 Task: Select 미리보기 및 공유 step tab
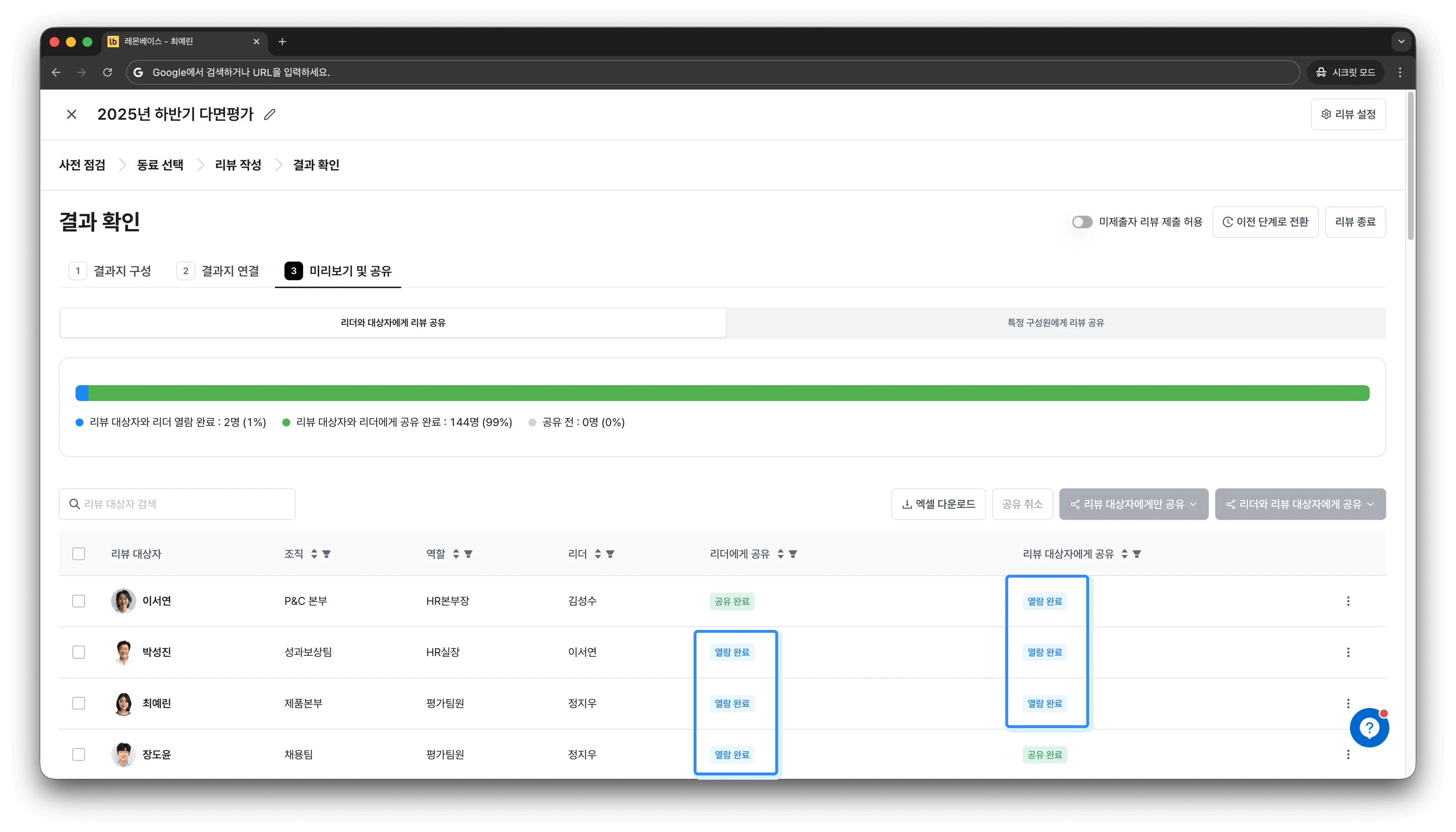pyautogui.click(x=338, y=271)
